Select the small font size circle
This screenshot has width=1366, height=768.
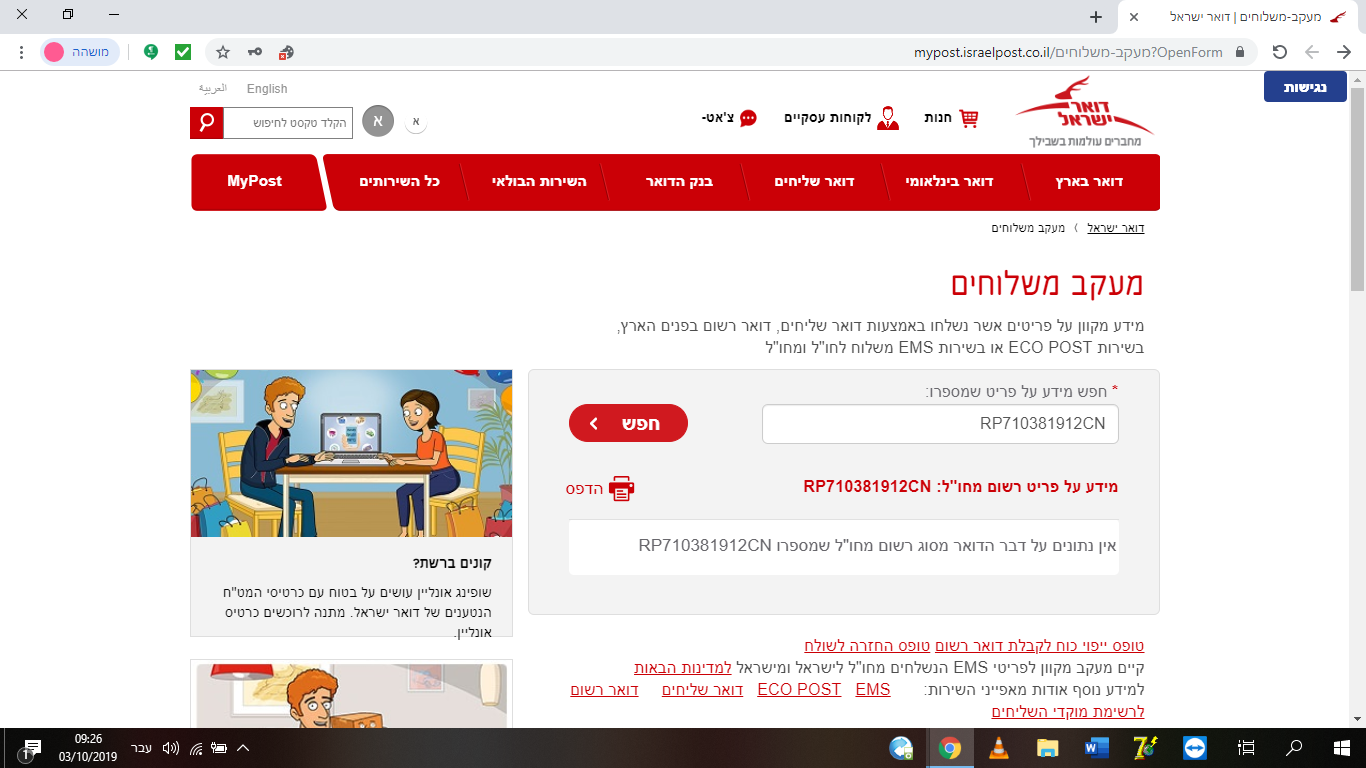(416, 122)
